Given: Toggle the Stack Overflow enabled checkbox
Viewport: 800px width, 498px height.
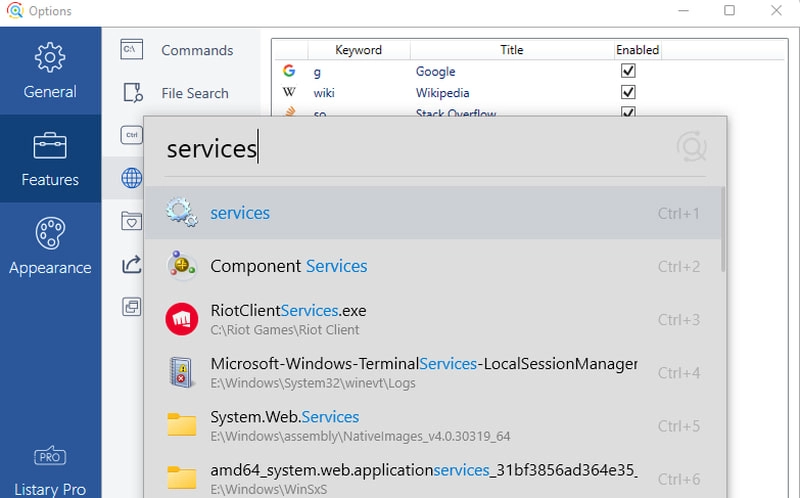Looking at the screenshot, I should tap(628, 112).
